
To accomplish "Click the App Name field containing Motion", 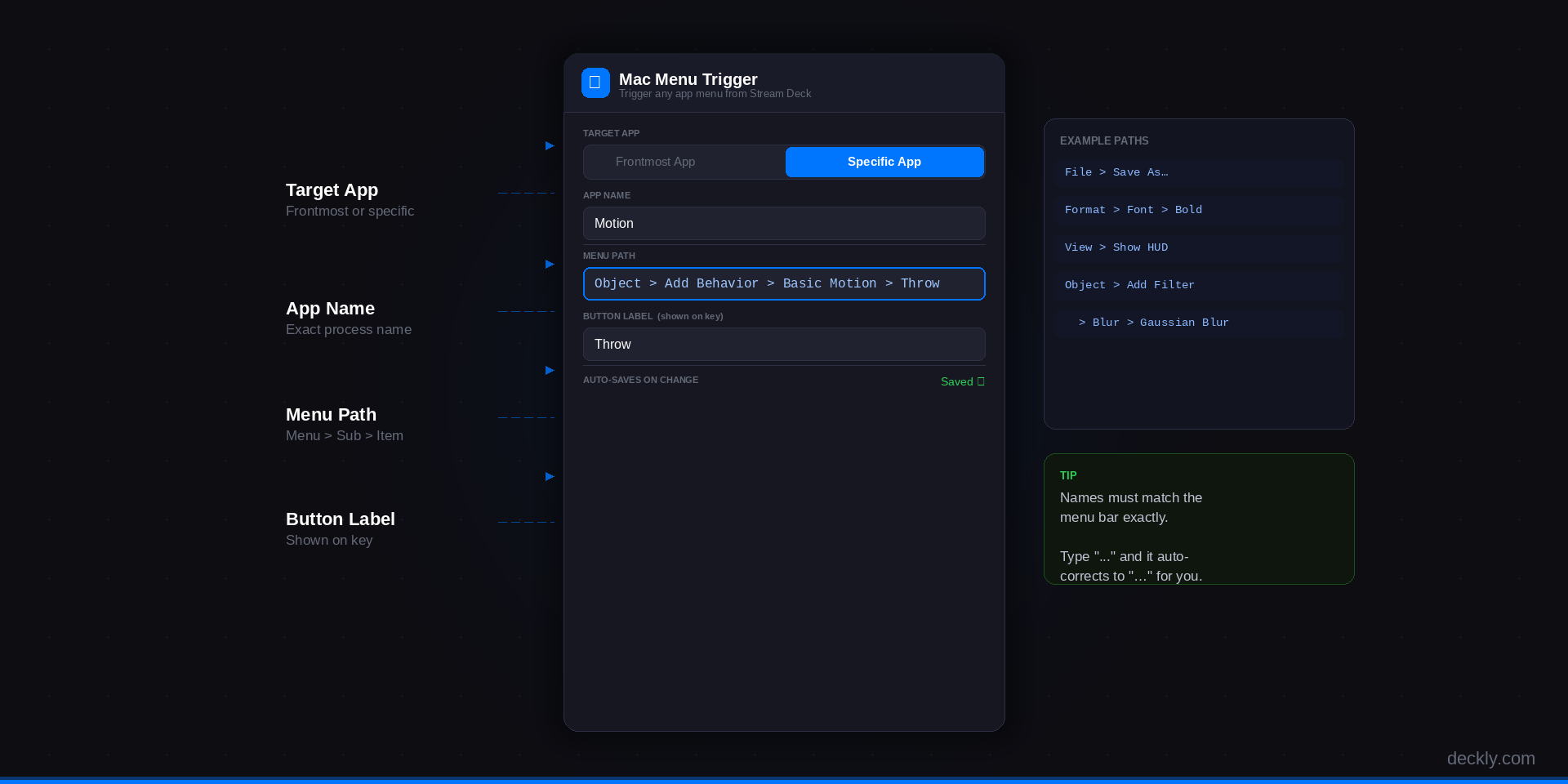I will 784,223.
